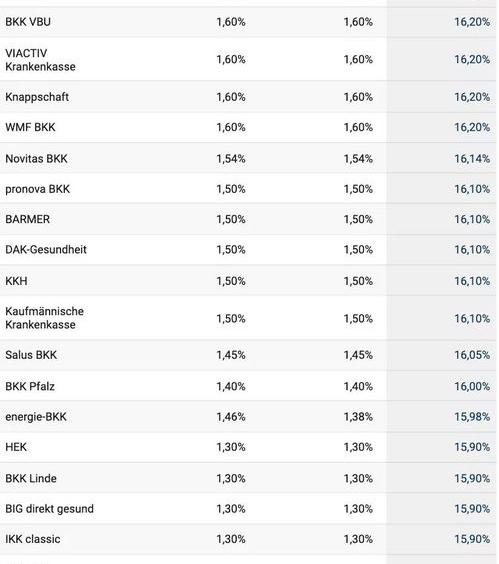Click the VIACTIV Krankenkasse entry
The height and width of the screenshot is (564, 499).
40,60
